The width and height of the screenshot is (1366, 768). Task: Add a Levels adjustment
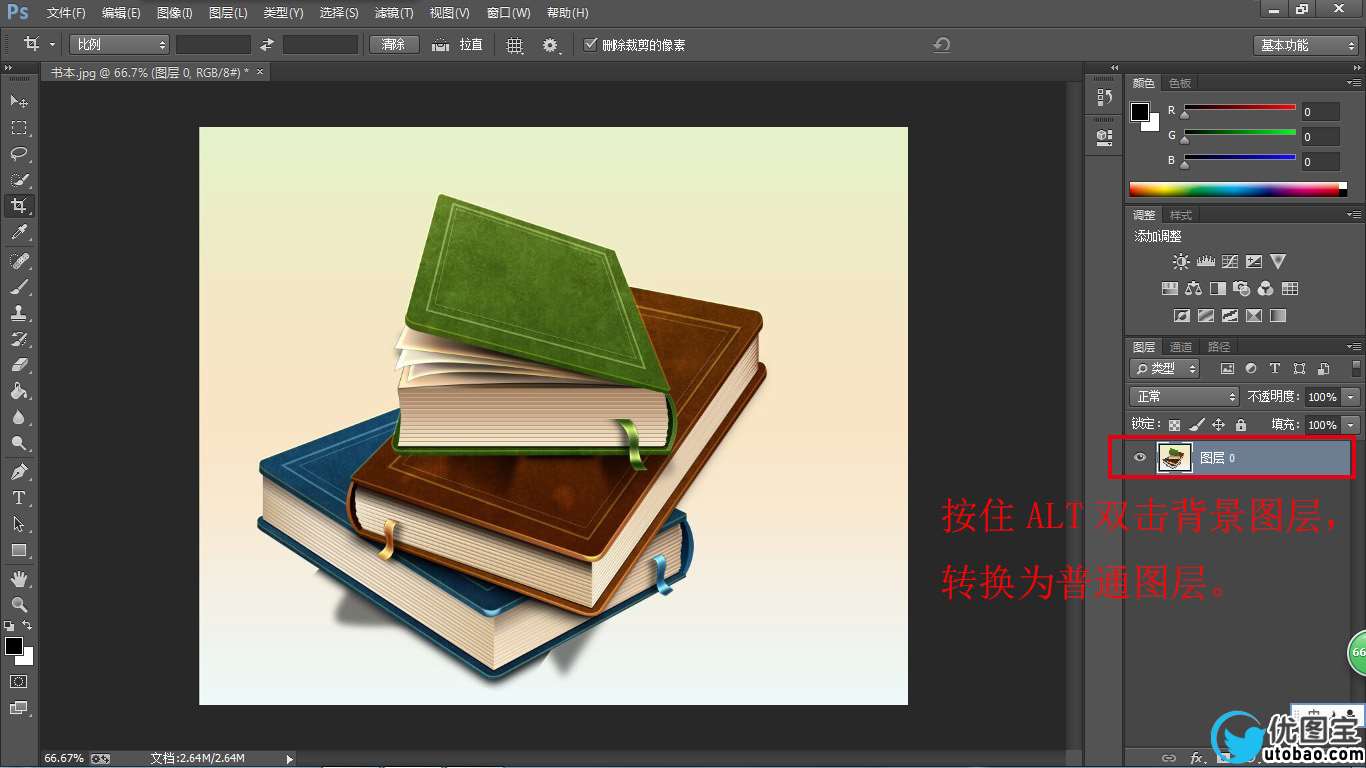(1205, 262)
